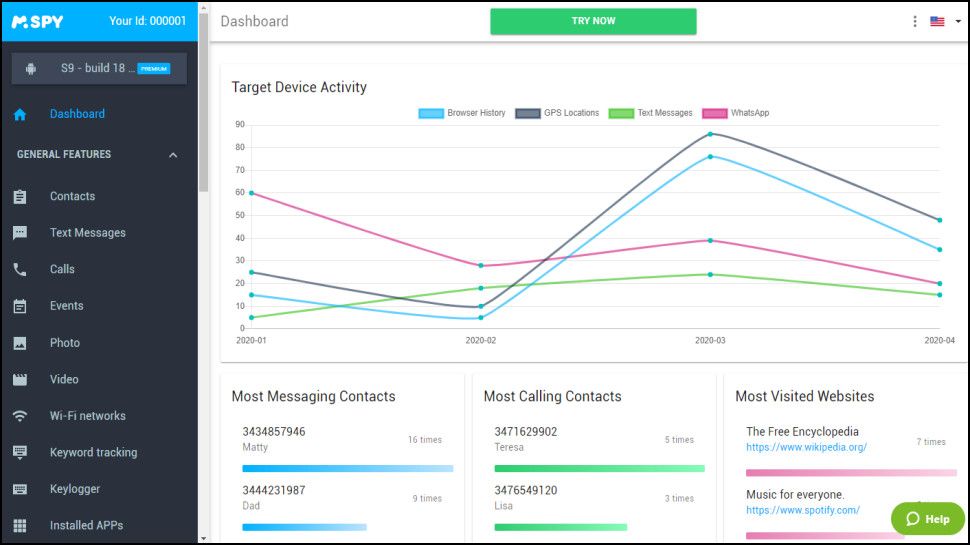The height and width of the screenshot is (545, 970).
Task: Click calling contact 3471629902
Action: coord(525,432)
